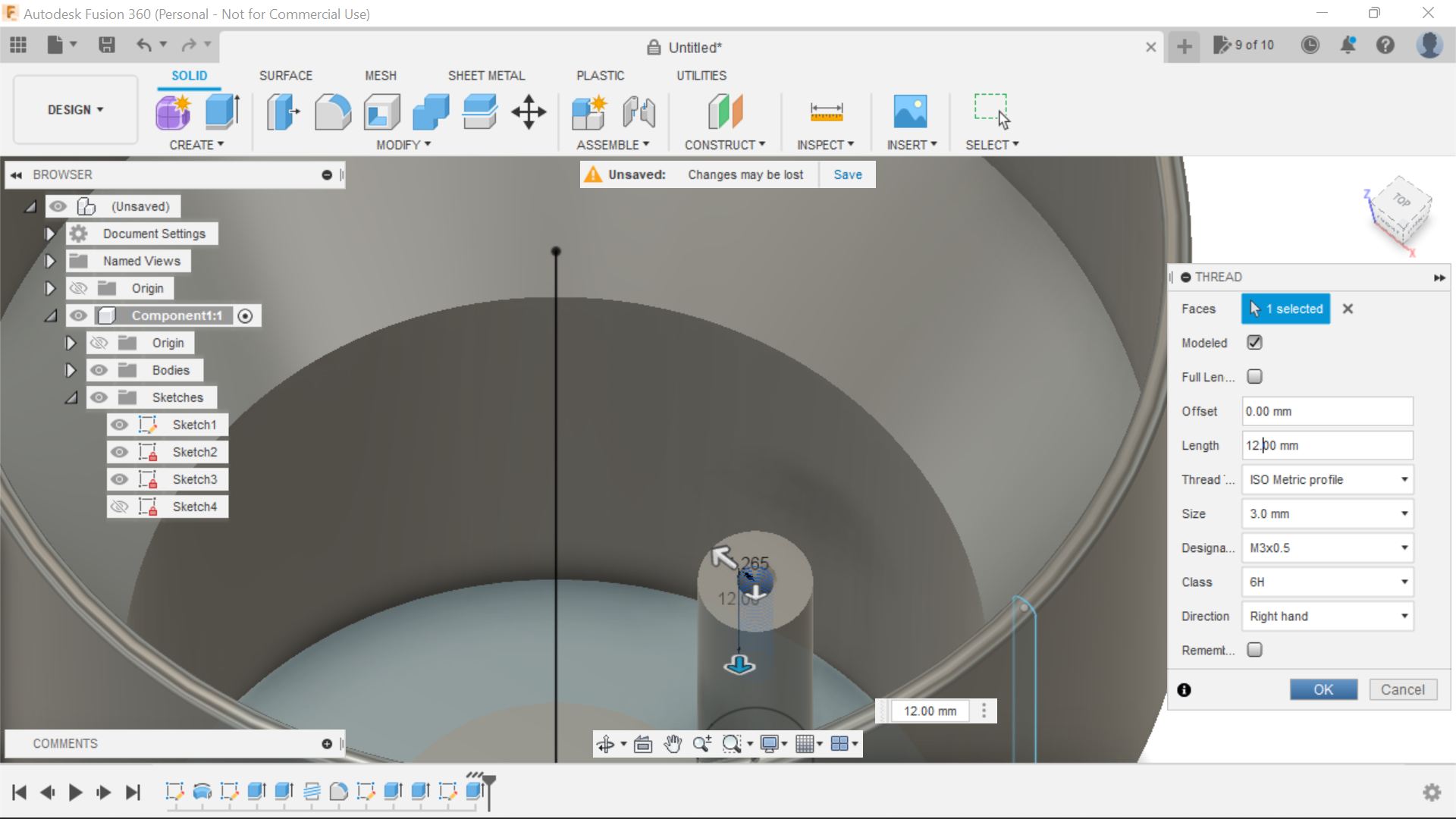Collapse the Sketches folder
Viewport: 1456px width, 819px height.
71,397
